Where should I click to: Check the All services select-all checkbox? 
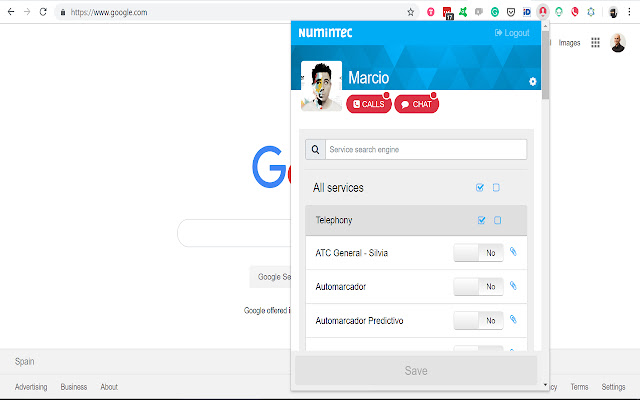pyautogui.click(x=480, y=187)
